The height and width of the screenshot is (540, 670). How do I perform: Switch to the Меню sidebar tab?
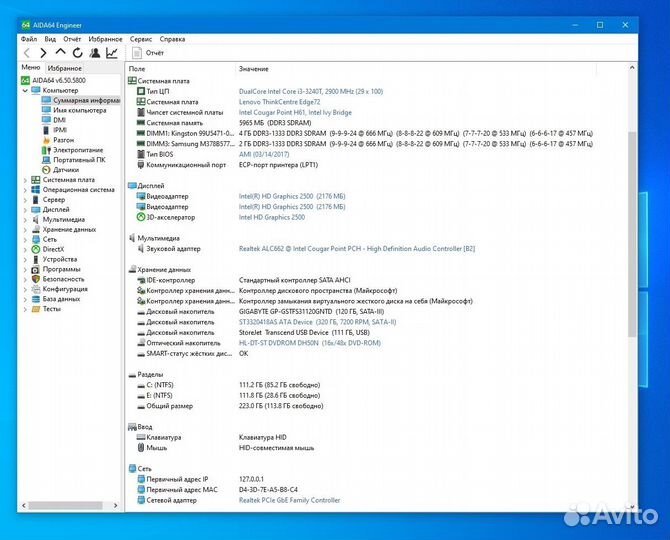[31, 68]
